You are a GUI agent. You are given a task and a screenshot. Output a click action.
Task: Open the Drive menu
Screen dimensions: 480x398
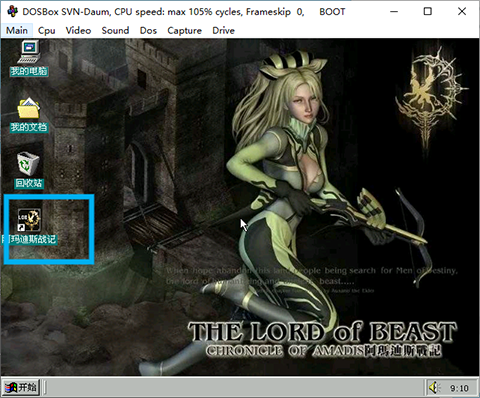(223, 31)
